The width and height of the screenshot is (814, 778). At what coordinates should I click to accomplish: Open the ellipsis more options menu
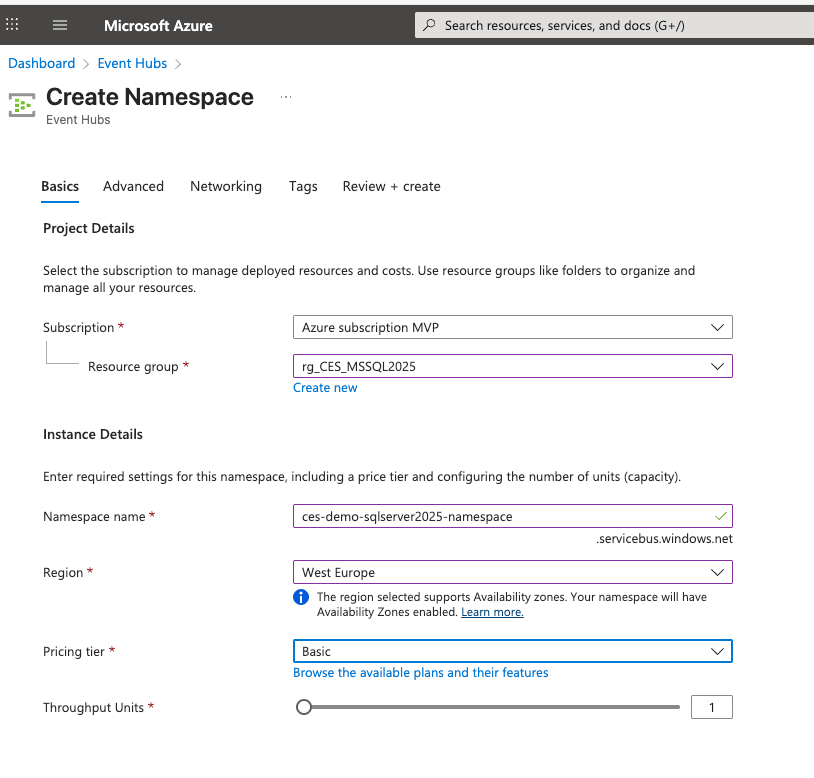[x=285, y=97]
